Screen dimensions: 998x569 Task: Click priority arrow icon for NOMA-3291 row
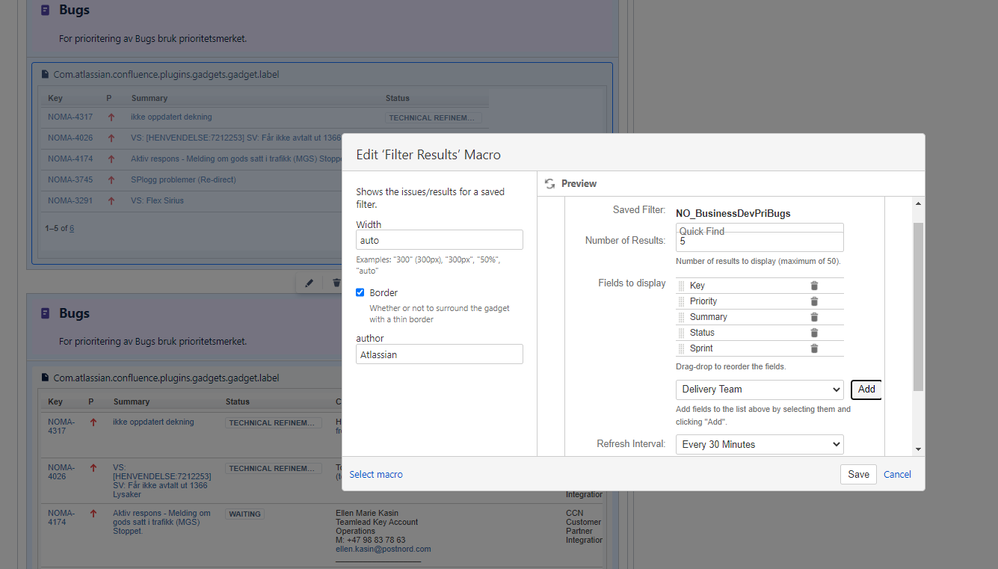coord(111,200)
